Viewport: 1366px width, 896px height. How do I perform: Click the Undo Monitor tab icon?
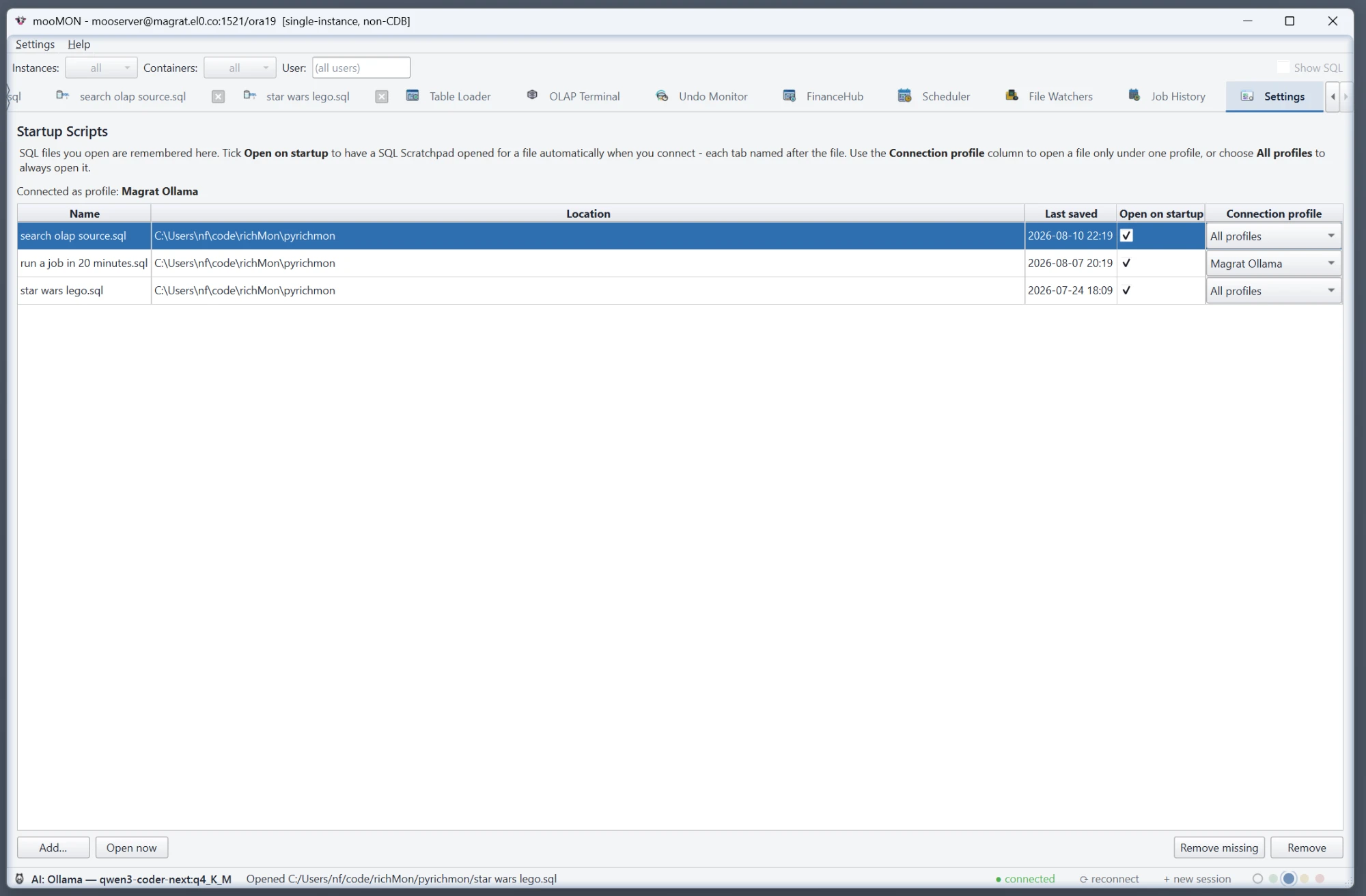(x=662, y=96)
